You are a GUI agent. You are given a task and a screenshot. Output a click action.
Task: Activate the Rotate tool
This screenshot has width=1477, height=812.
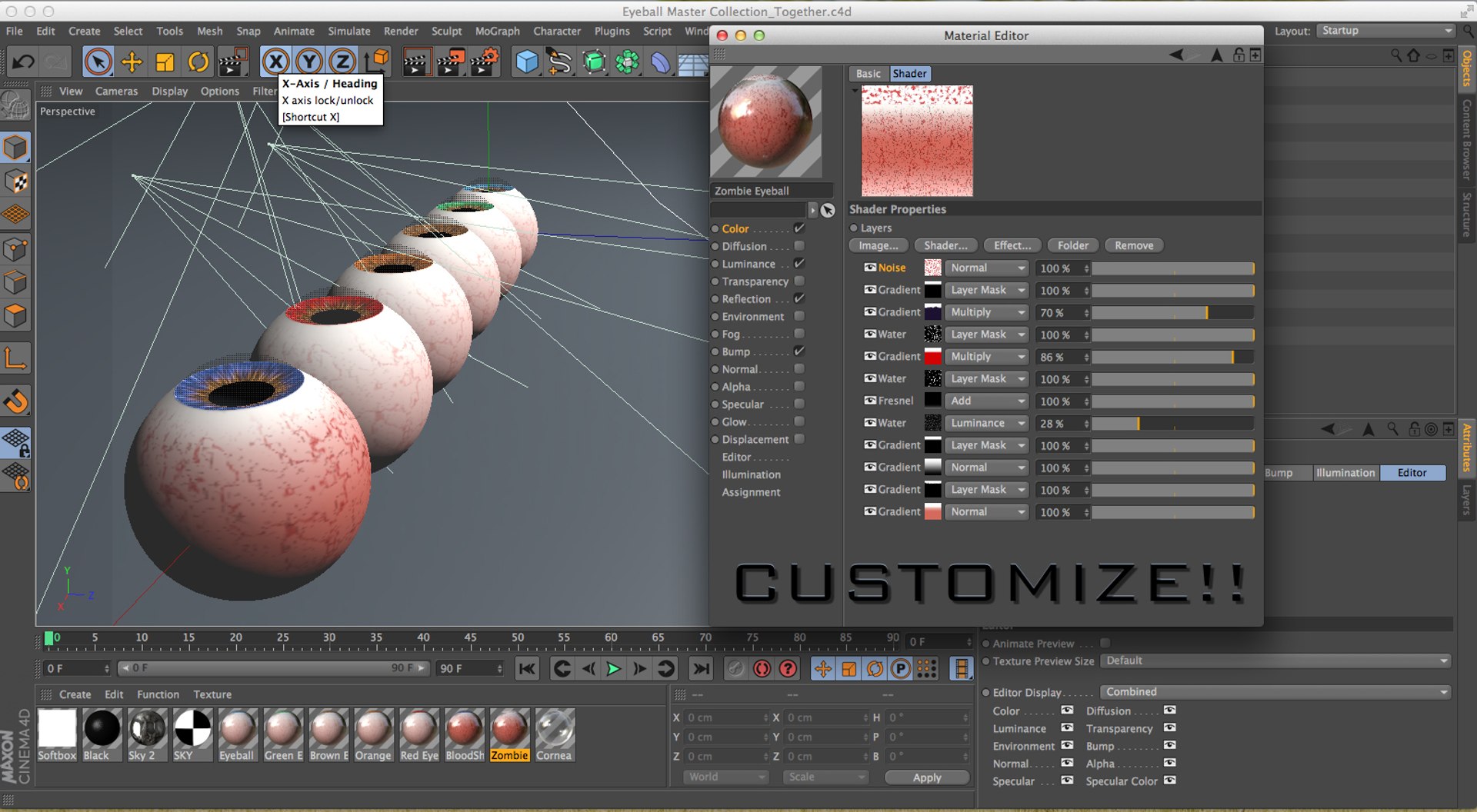click(x=198, y=62)
